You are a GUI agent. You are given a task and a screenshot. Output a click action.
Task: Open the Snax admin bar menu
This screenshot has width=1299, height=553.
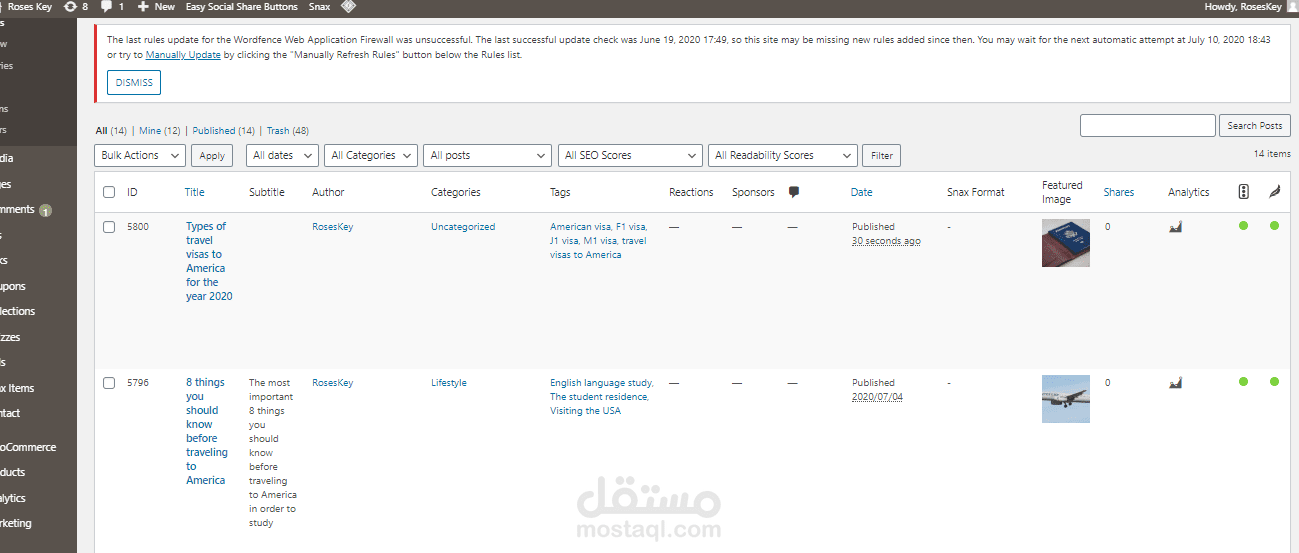pos(319,6)
